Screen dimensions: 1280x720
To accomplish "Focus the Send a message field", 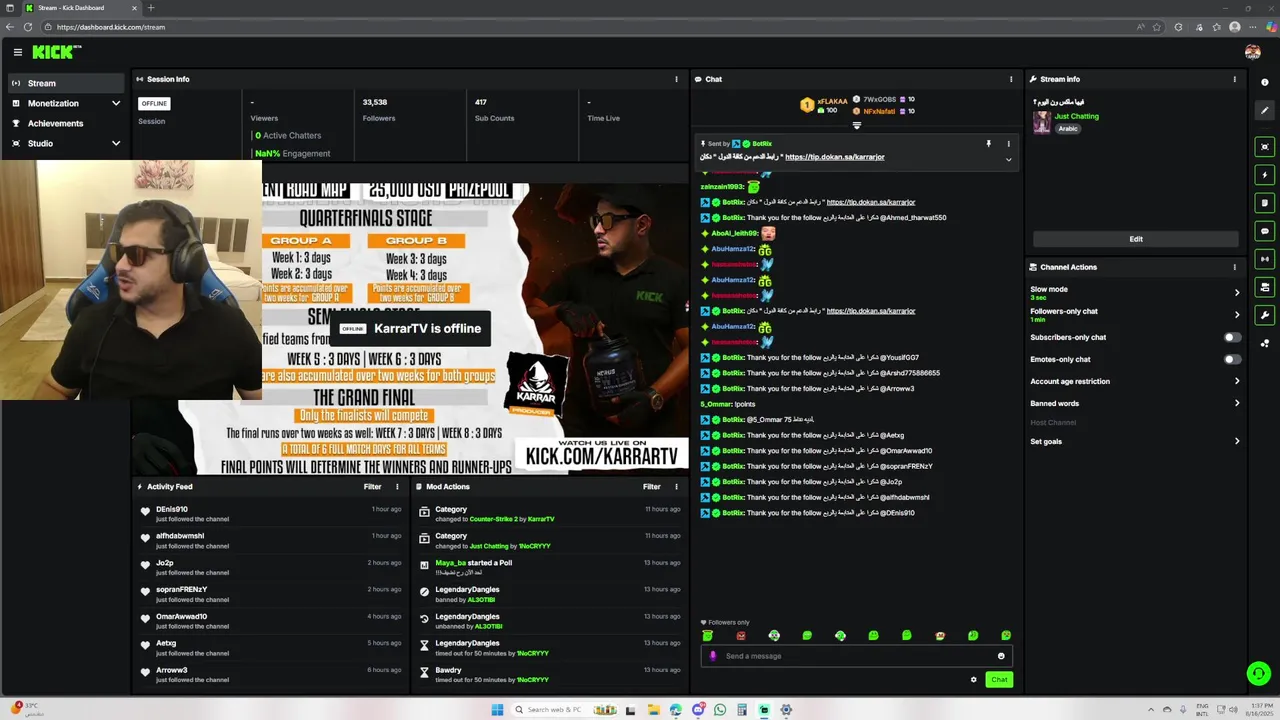I will click(856, 656).
